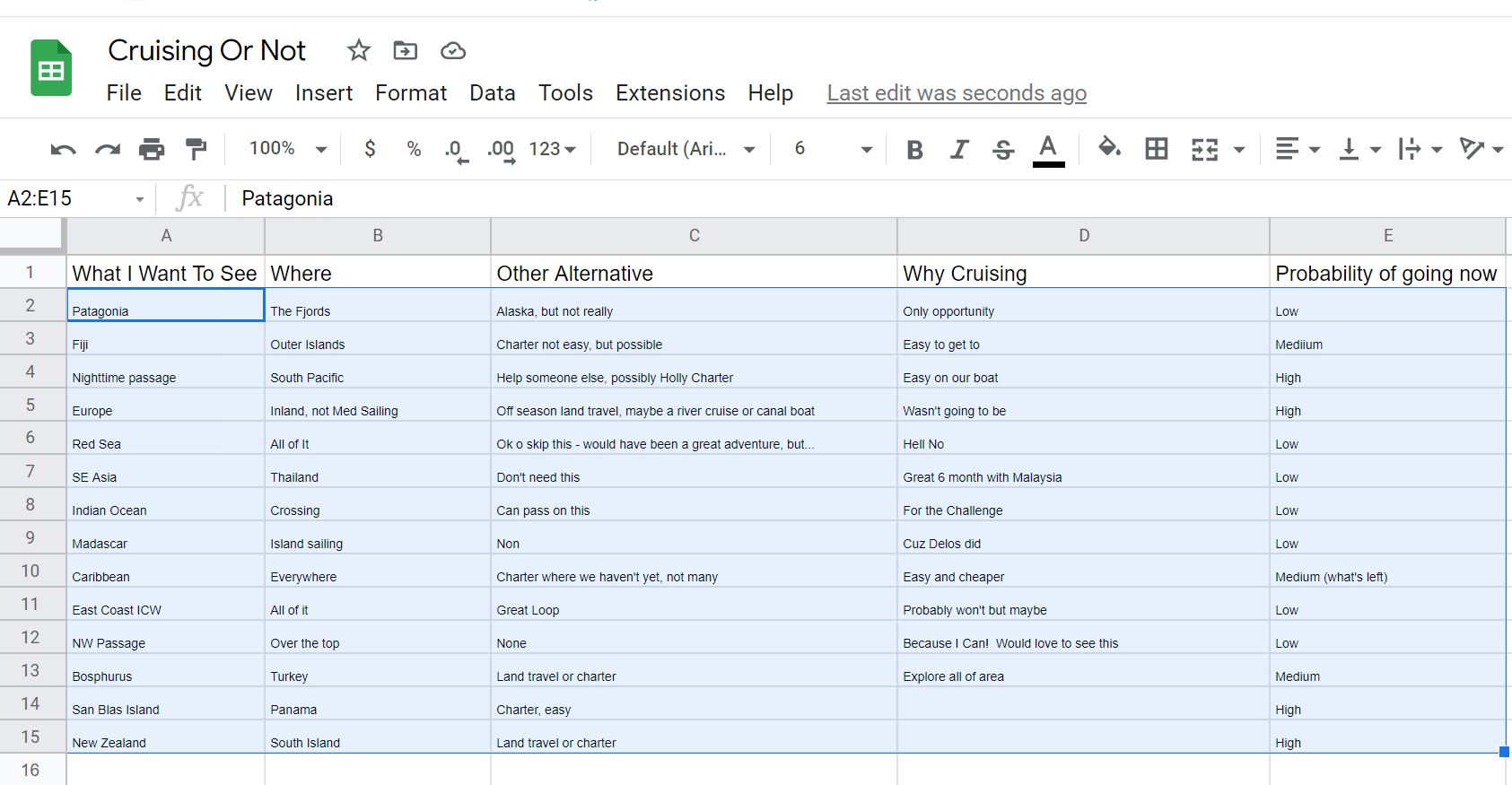
Task: Click the move to folder icon
Action: 406,50
